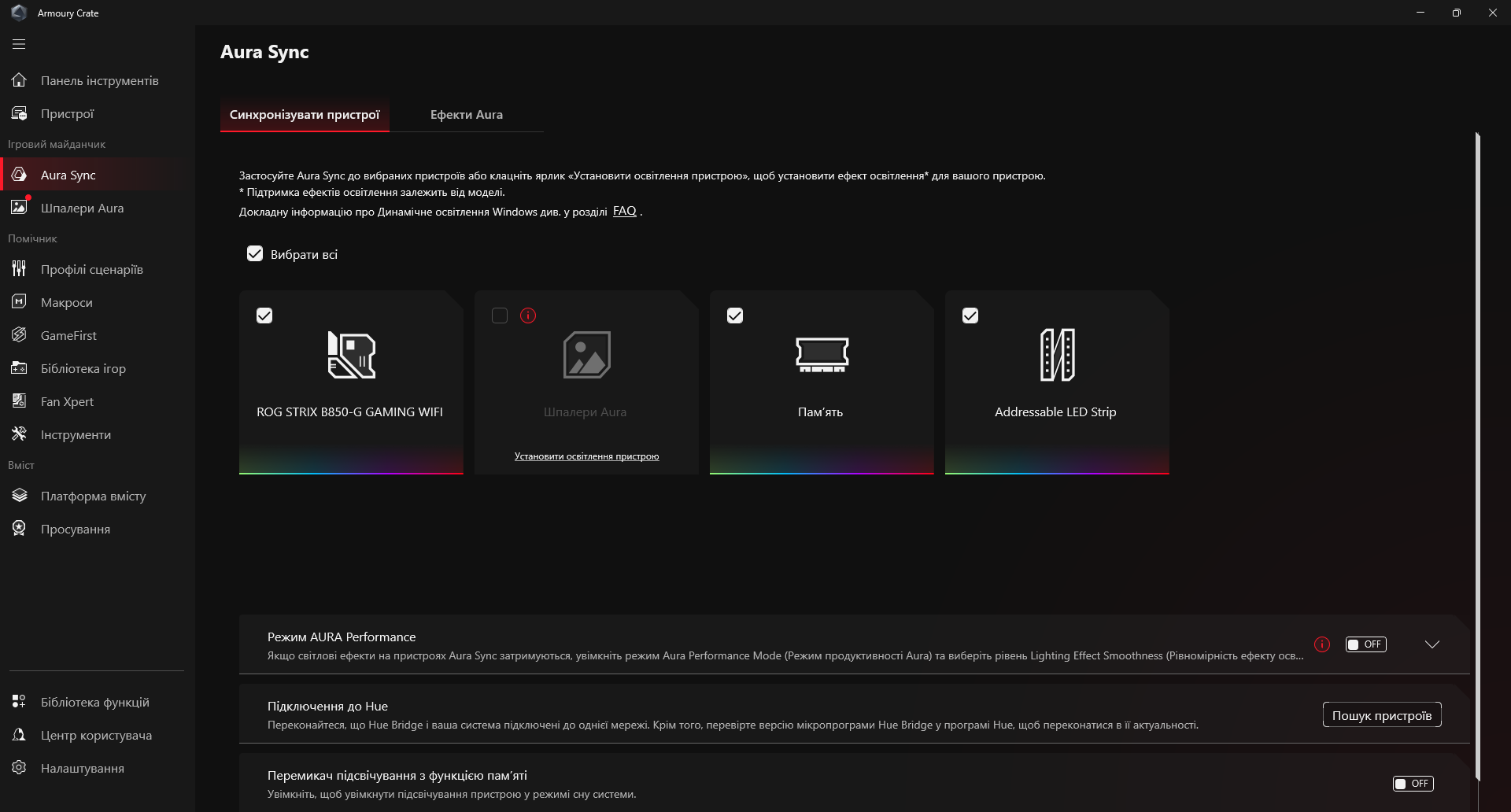Check the Шпалери Aura device checkbox

click(x=500, y=316)
